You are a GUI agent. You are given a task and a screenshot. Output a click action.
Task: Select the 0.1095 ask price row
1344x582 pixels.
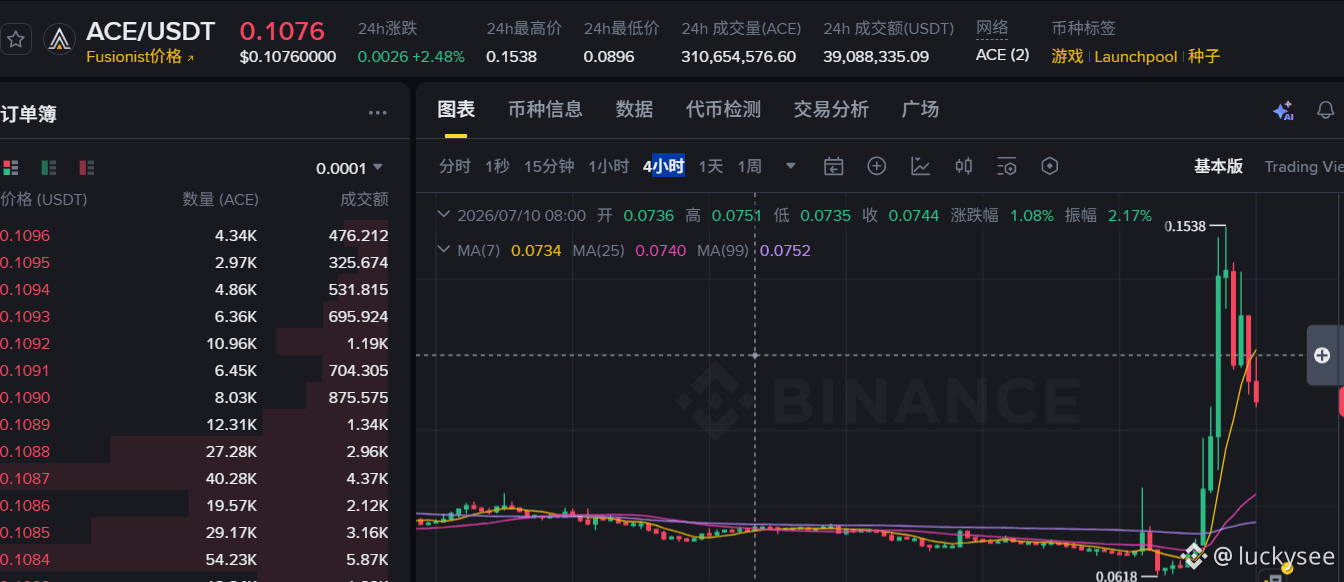coord(194,263)
